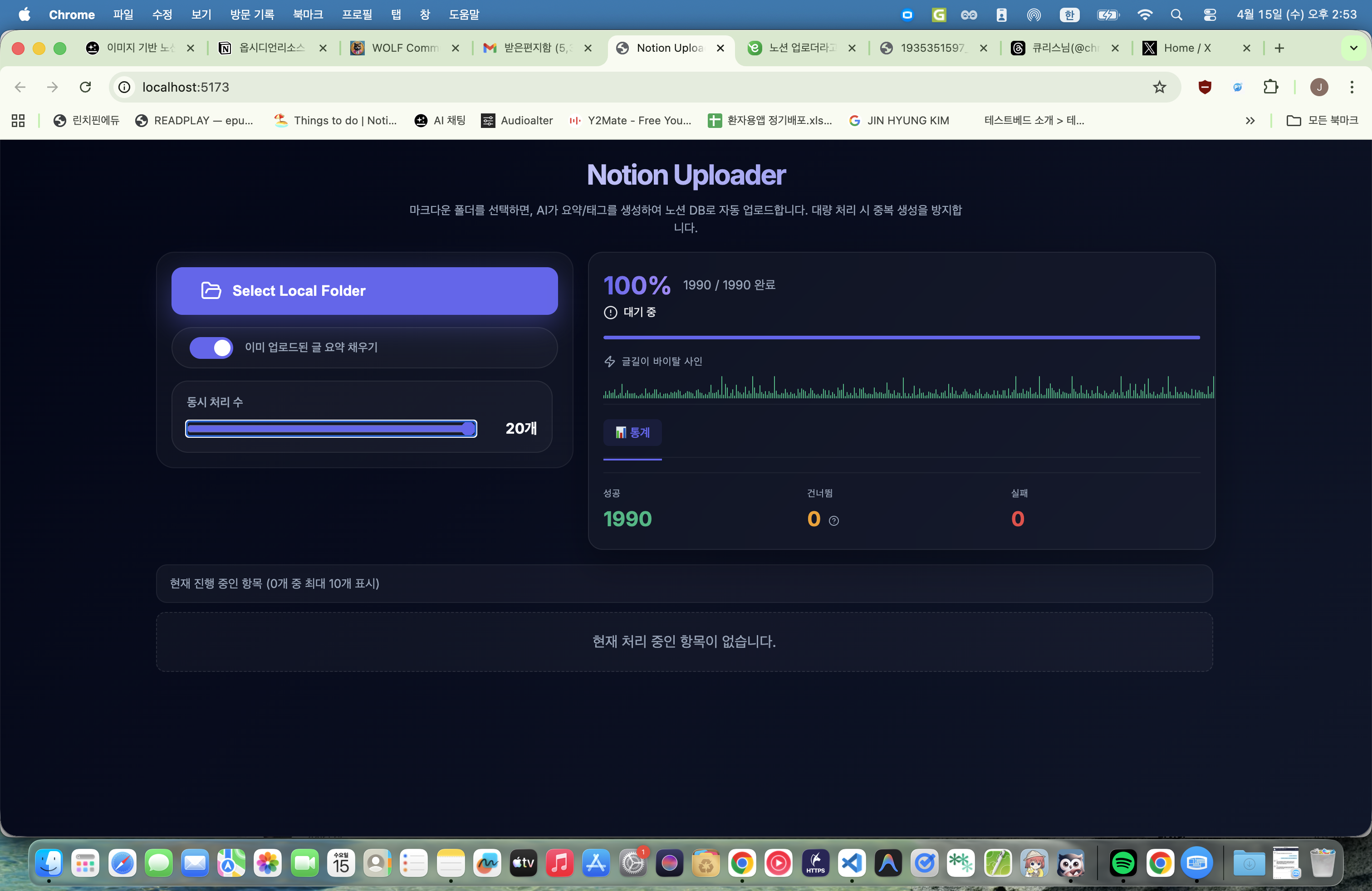Image resolution: width=1372 pixels, height=891 pixels.
Task: Click the red shield extension icon
Action: point(1205,87)
